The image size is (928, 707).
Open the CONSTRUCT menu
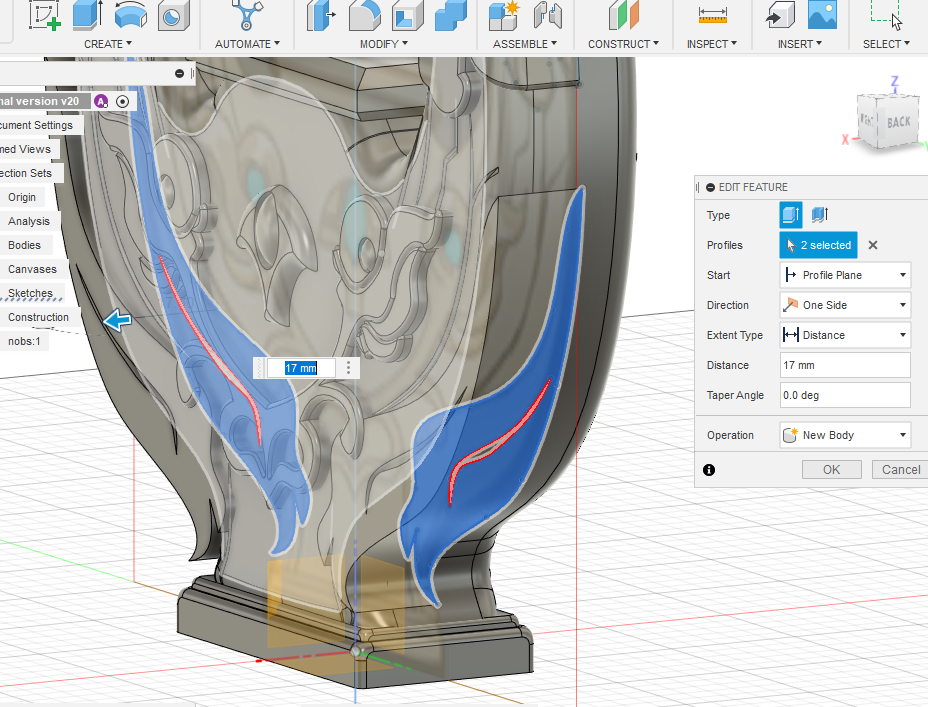click(624, 44)
